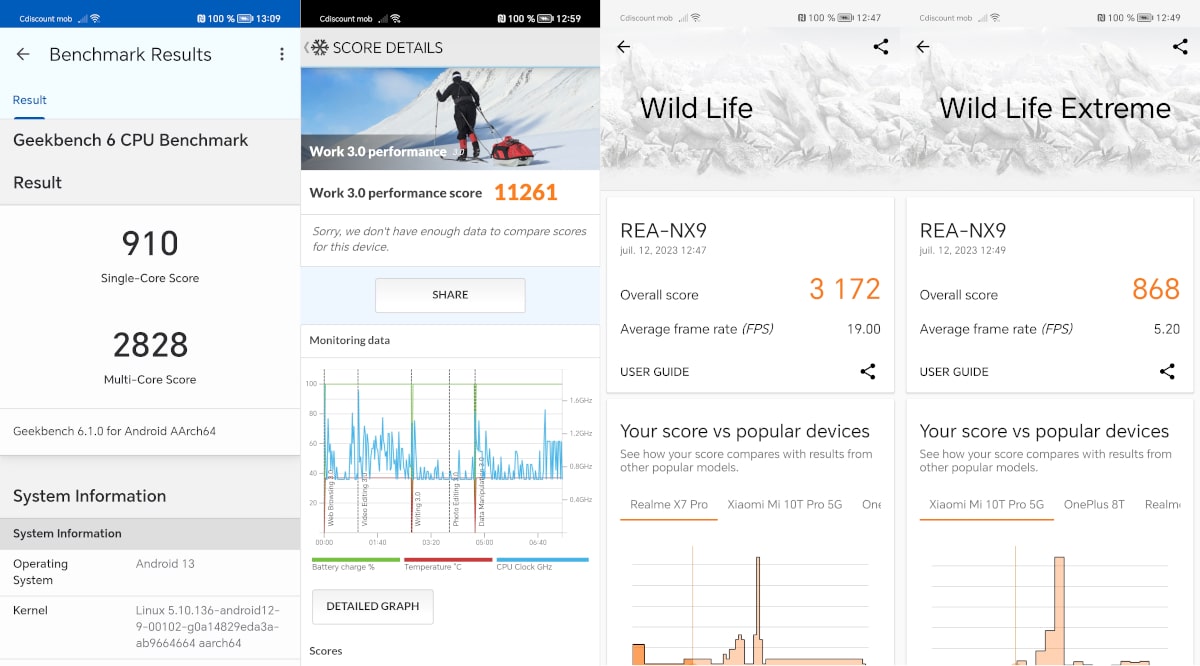Tap the 19.00 average frame rate value
Image resolution: width=1200 pixels, height=666 pixels.
864,329
